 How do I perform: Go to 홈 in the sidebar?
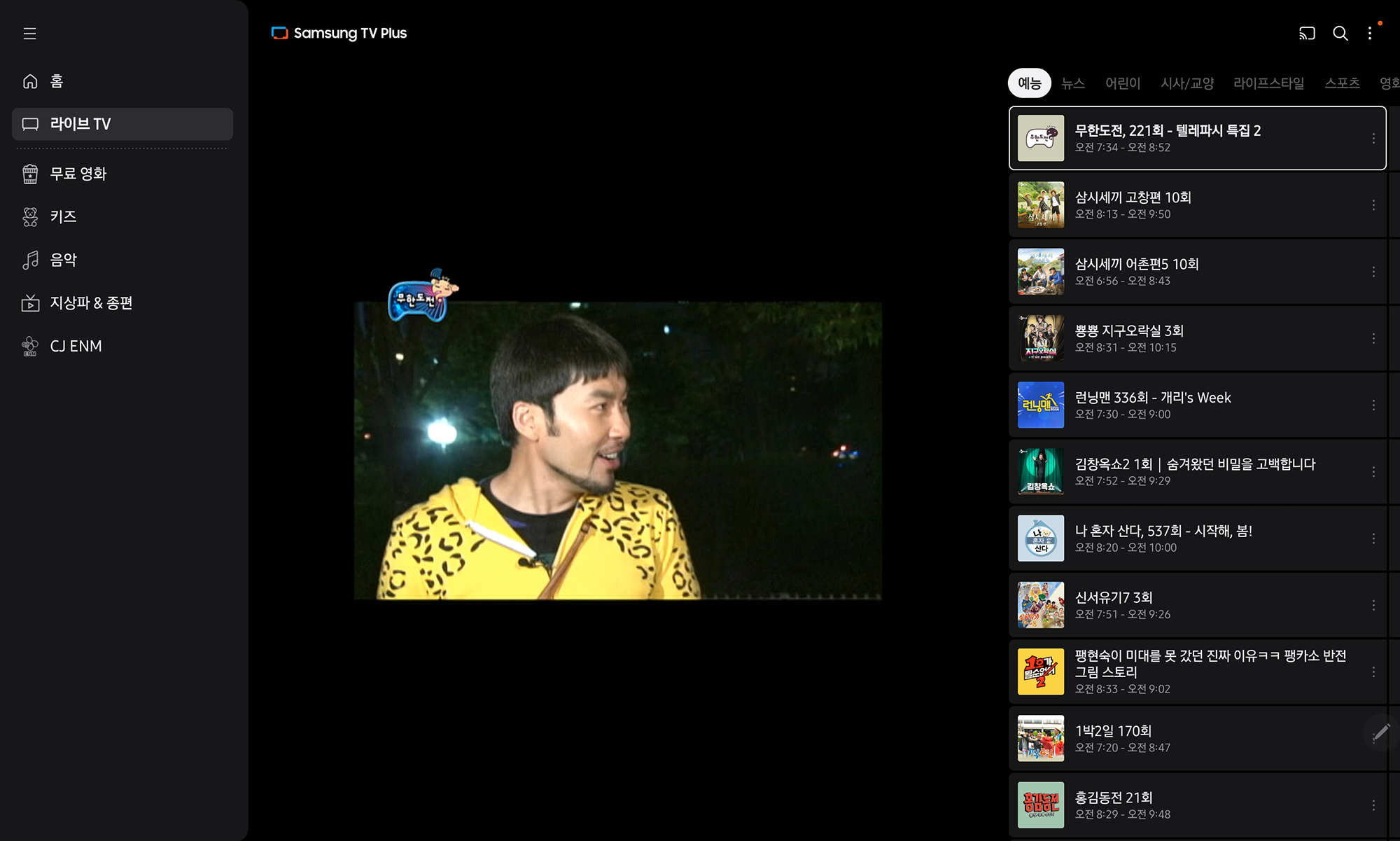point(56,81)
